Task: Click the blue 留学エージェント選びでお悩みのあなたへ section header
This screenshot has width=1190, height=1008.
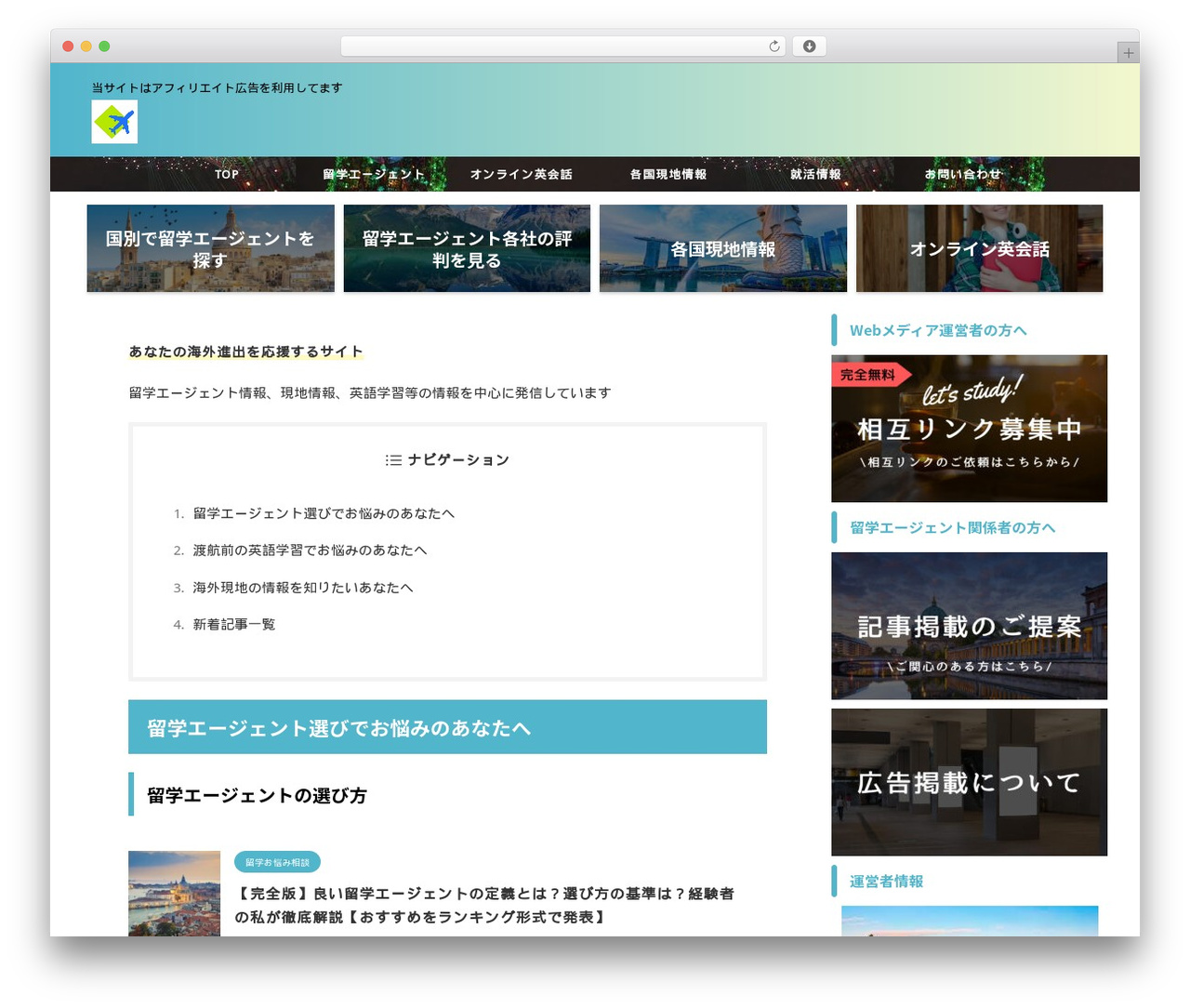Action: click(x=447, y=727)
